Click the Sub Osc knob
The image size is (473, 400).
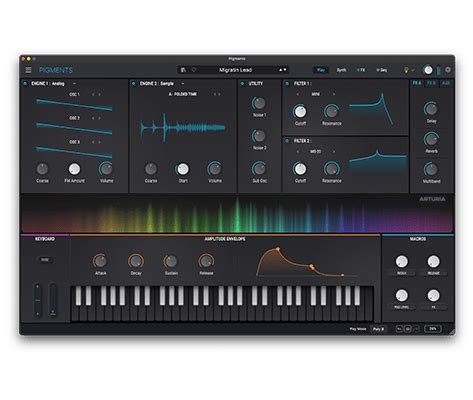tap(259, 169)
